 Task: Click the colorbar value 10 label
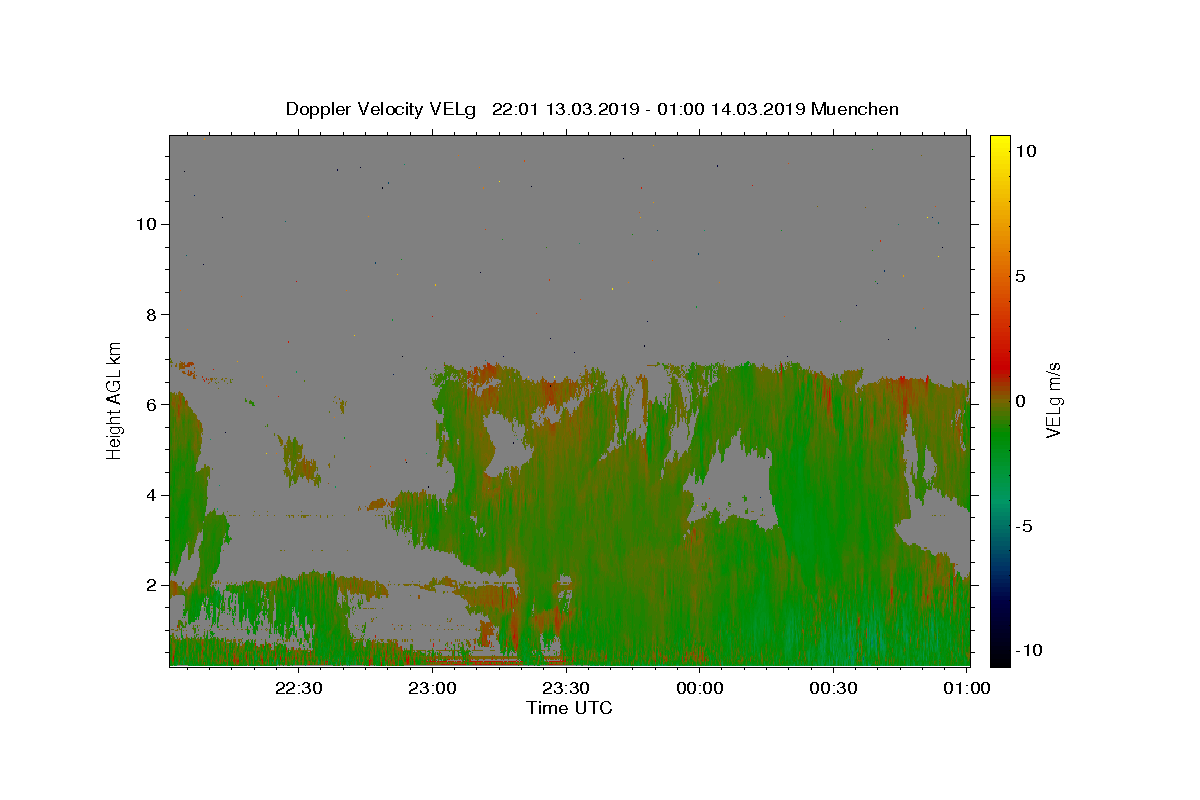[1025, 151]
